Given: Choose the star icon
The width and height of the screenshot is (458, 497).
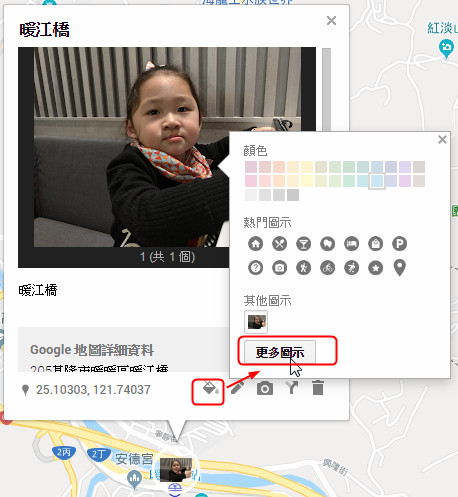Looking at the screenshot, I should point(376,268).
